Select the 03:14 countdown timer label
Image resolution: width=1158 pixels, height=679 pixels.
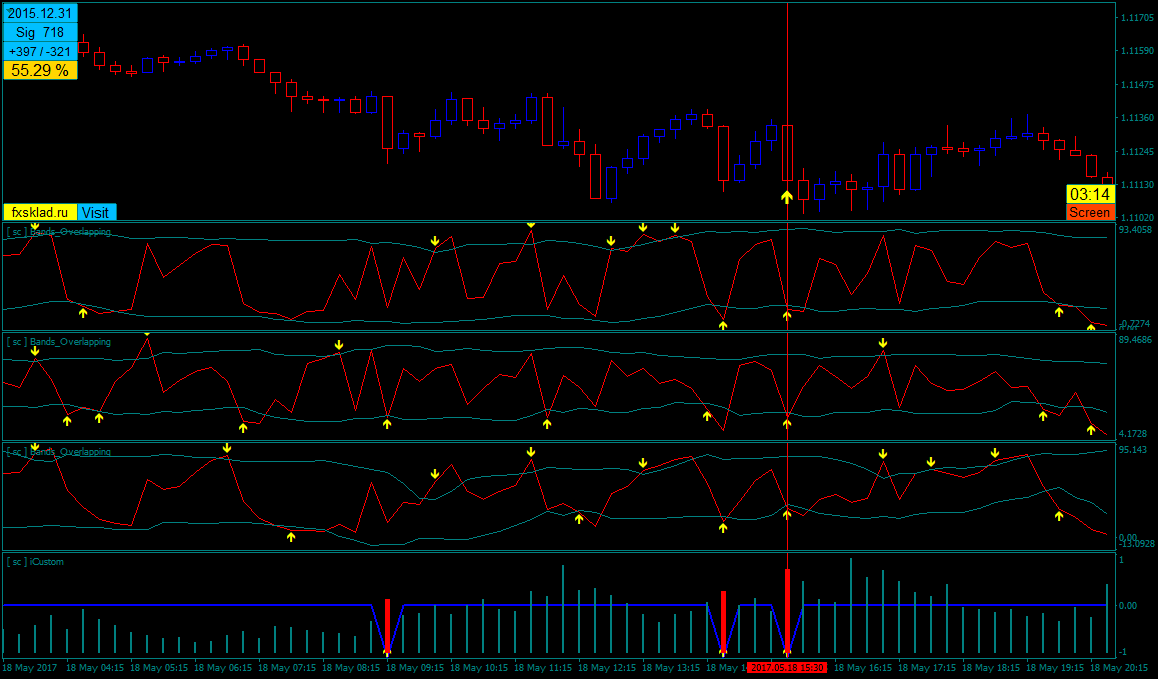[x=1090, y=194]
